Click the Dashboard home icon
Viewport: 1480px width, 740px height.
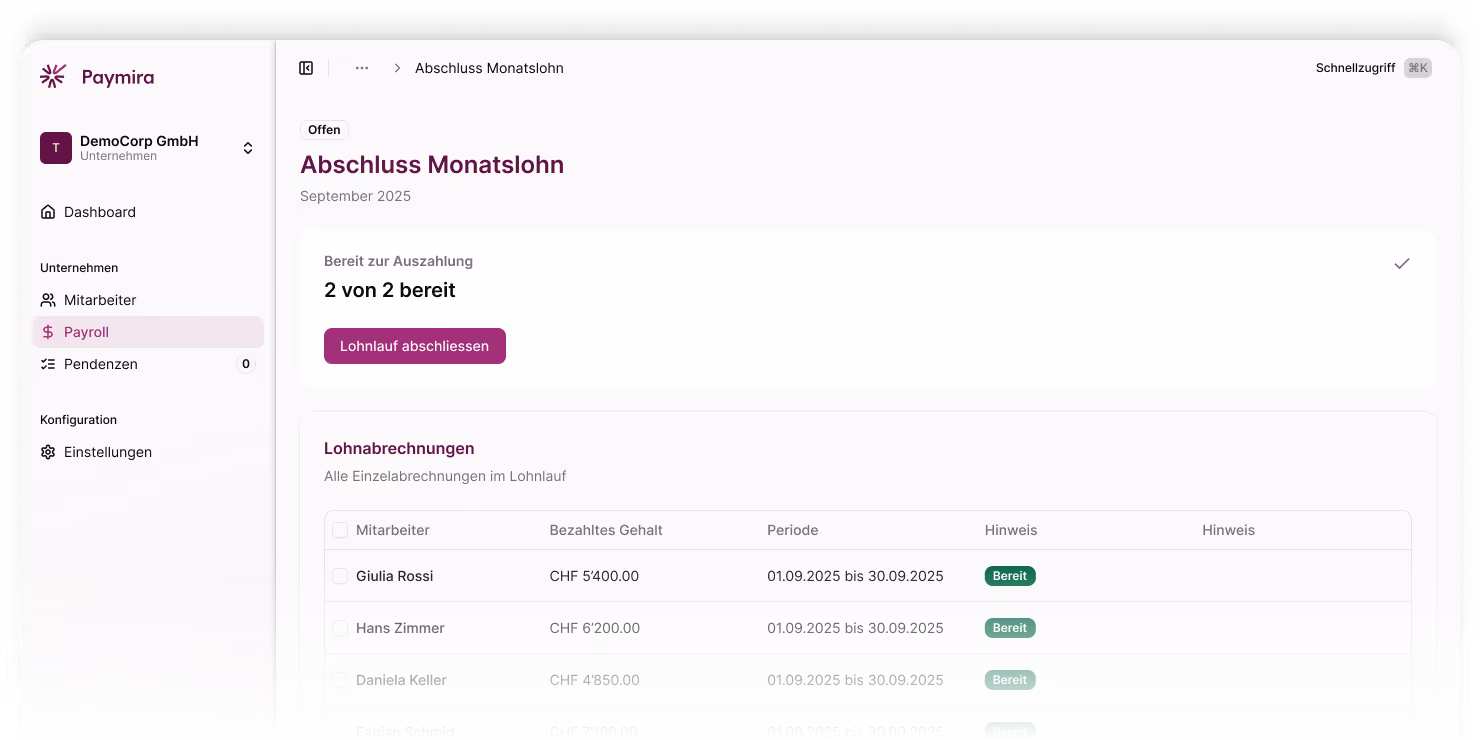[48, 212]
